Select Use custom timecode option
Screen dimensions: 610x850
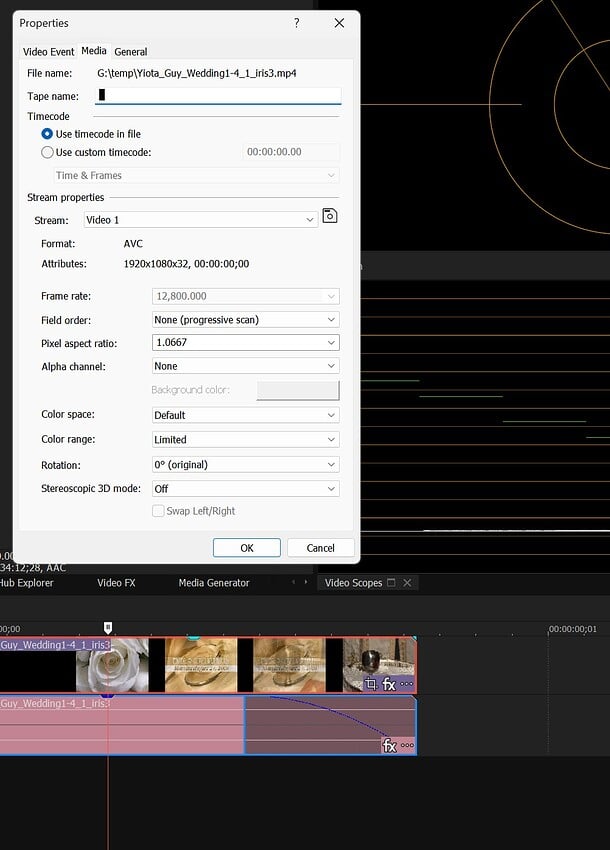(47, 152)
